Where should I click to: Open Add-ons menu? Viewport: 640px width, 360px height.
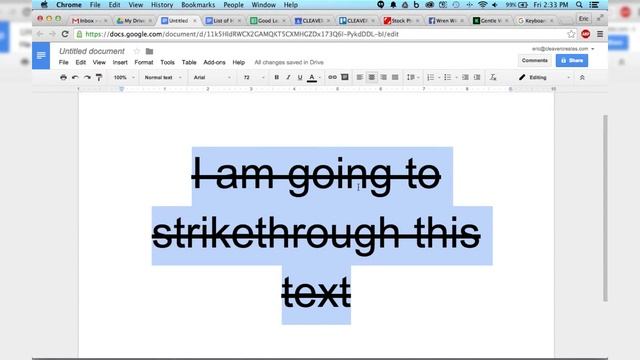pyautogui.click(x=214, y=62)
